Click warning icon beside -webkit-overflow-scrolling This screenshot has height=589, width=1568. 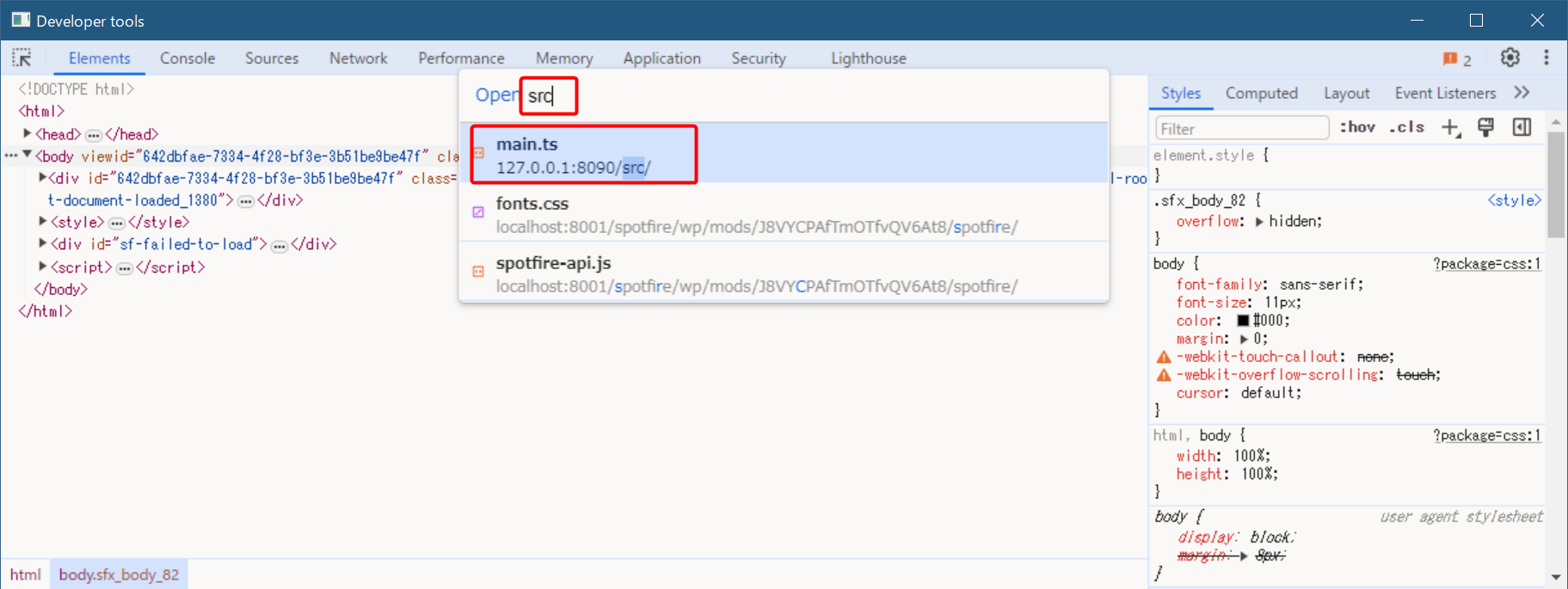click(1164, 375)
